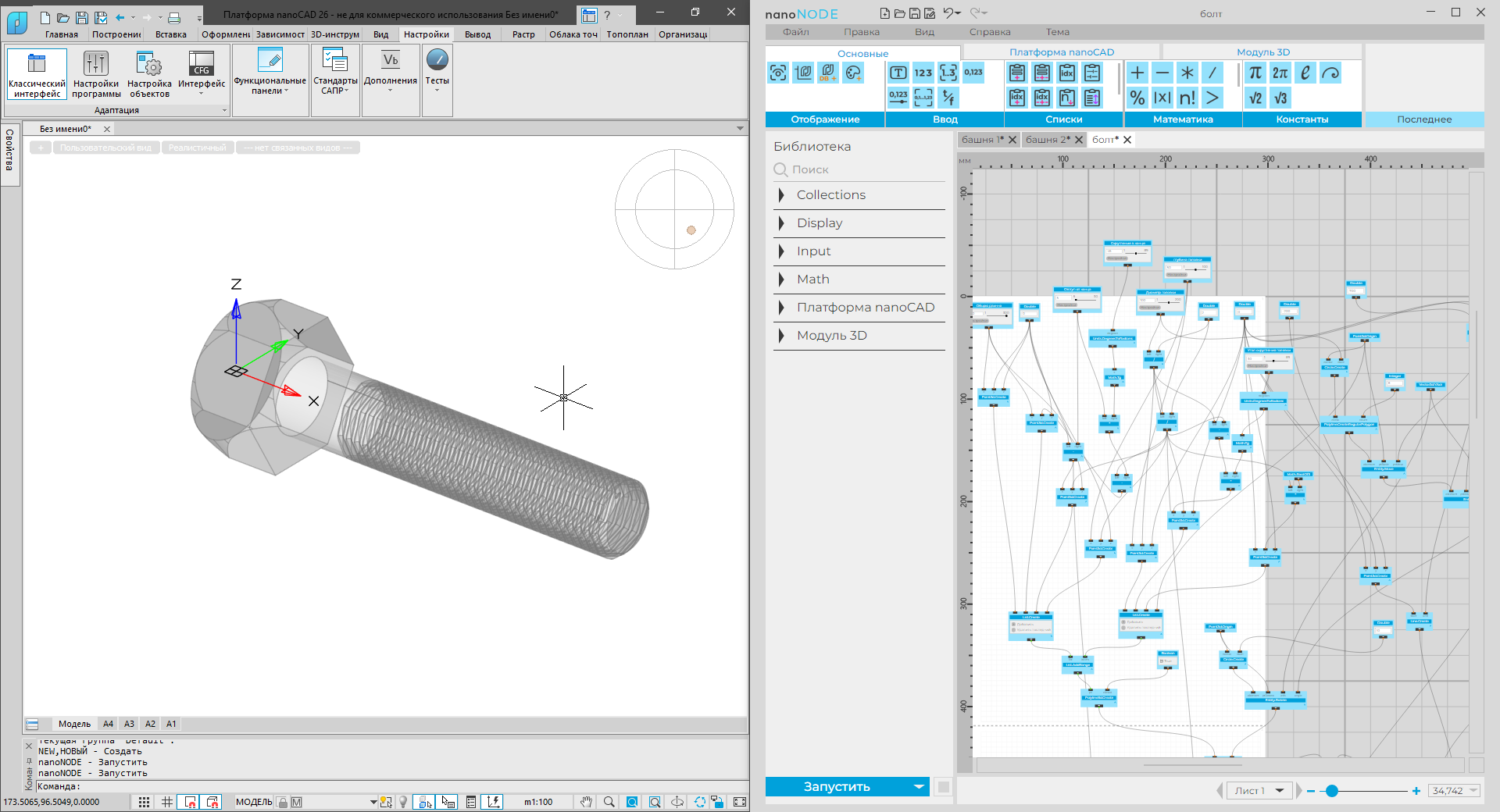Add the factorial n! math node
The width and height of the screenshot is (1500, 812).
(x=1187, y=98)
